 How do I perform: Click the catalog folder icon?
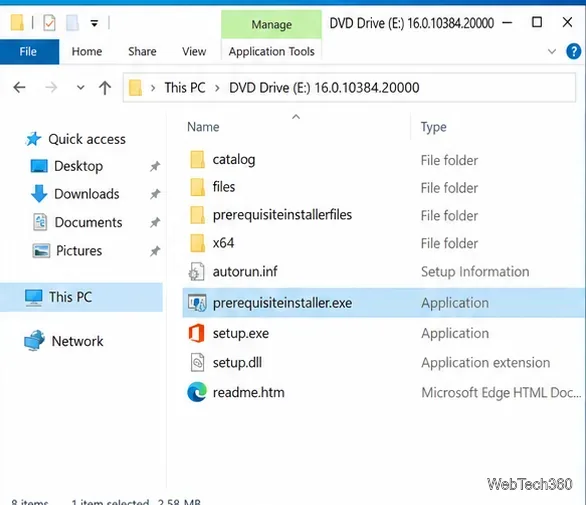point(197,160)
